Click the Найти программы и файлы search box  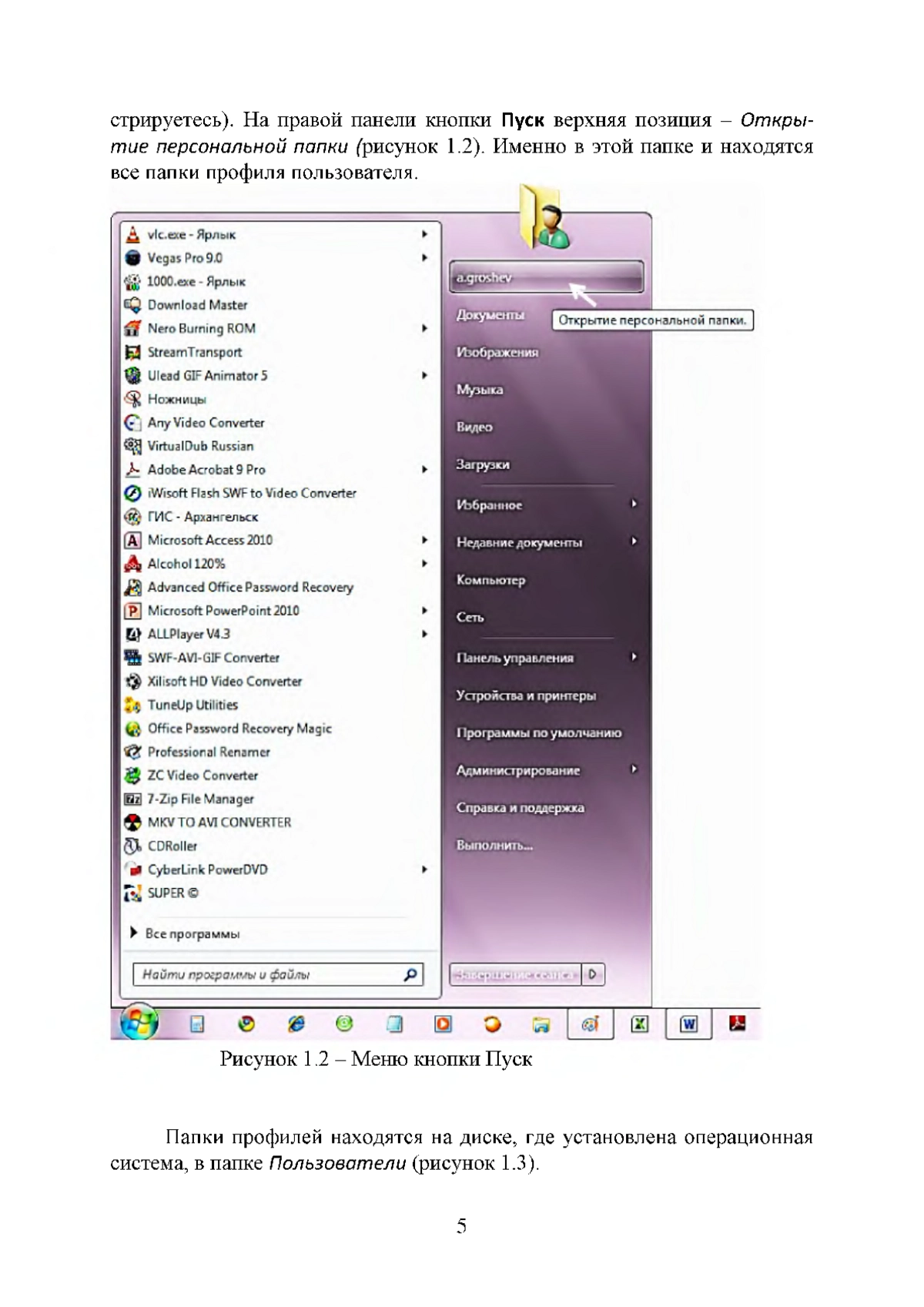tap(277, 975)
